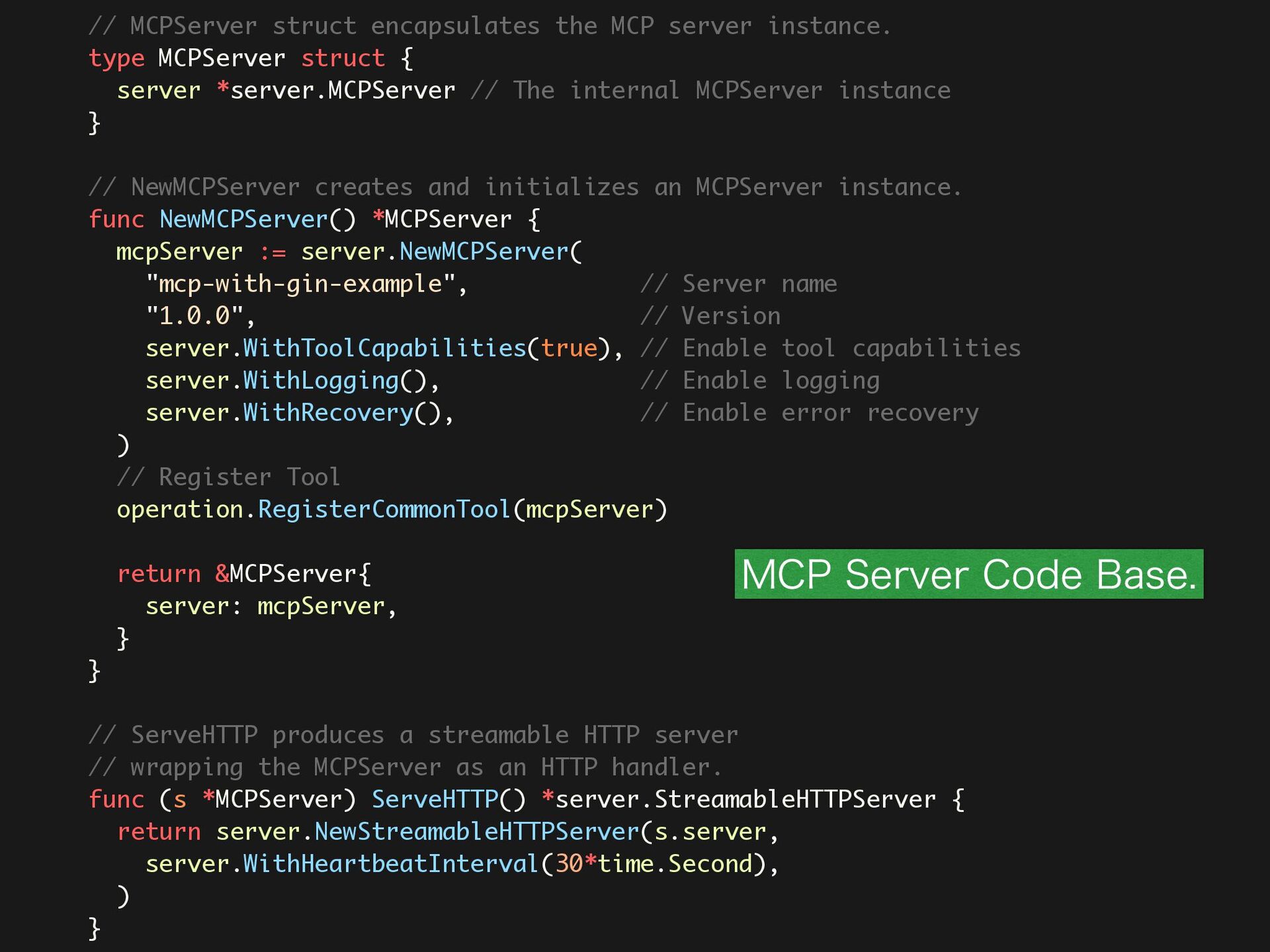Click the WithRecovery call

click(x=327, y=413)
